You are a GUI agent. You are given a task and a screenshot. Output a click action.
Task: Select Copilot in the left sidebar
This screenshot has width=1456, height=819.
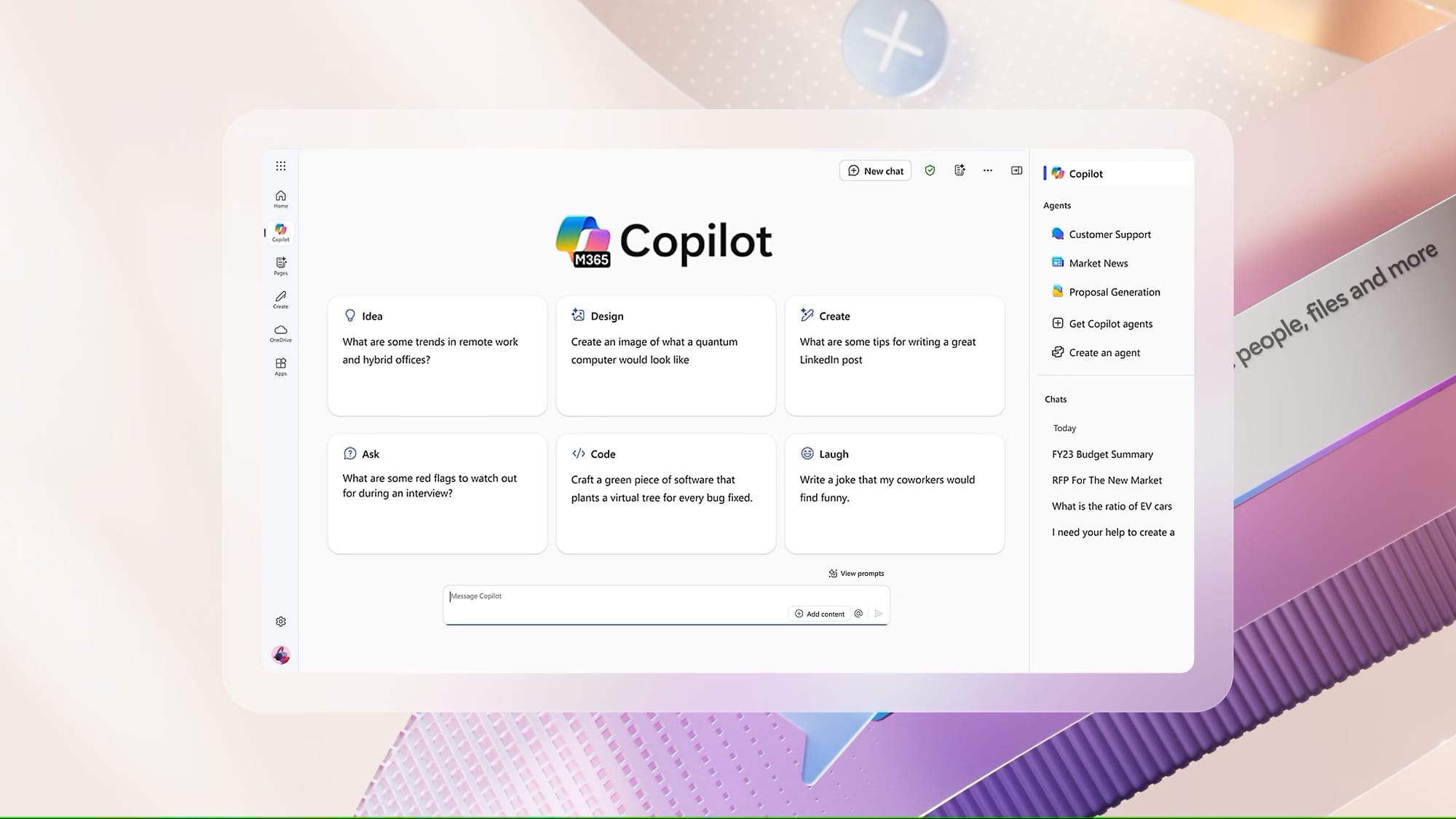[280, 232]
